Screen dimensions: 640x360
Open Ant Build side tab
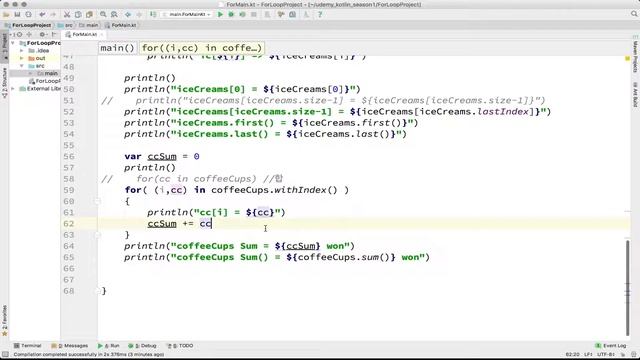click(635, 95)
